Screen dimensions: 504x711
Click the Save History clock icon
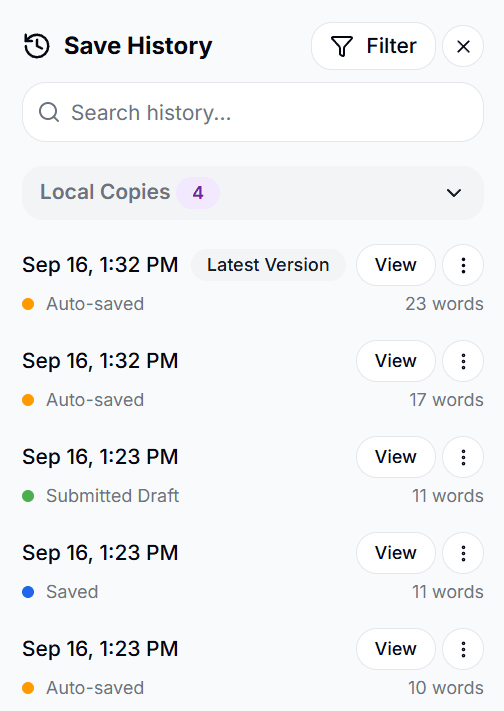(x=36, y=46)
